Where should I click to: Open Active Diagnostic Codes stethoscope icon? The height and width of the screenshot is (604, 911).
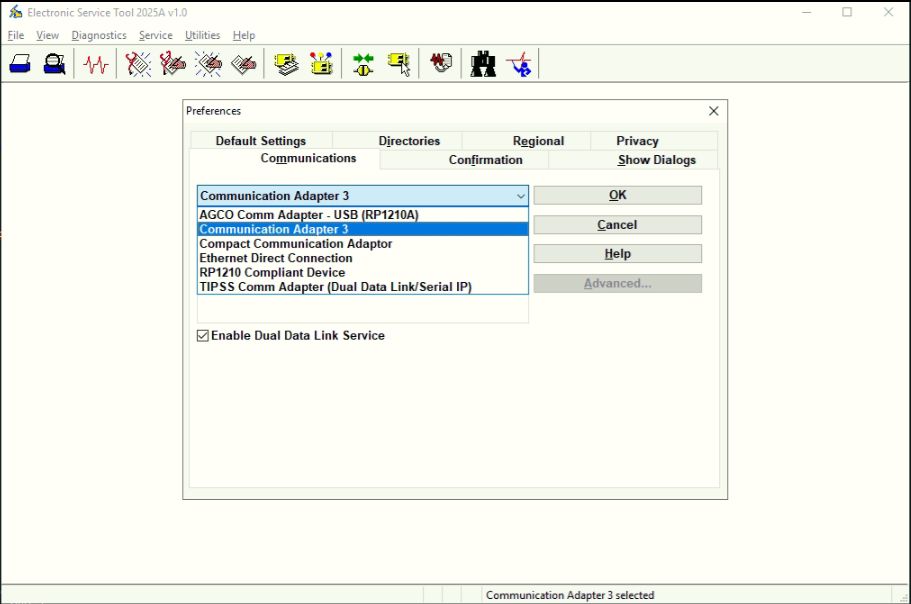click(x=138, y=64)
